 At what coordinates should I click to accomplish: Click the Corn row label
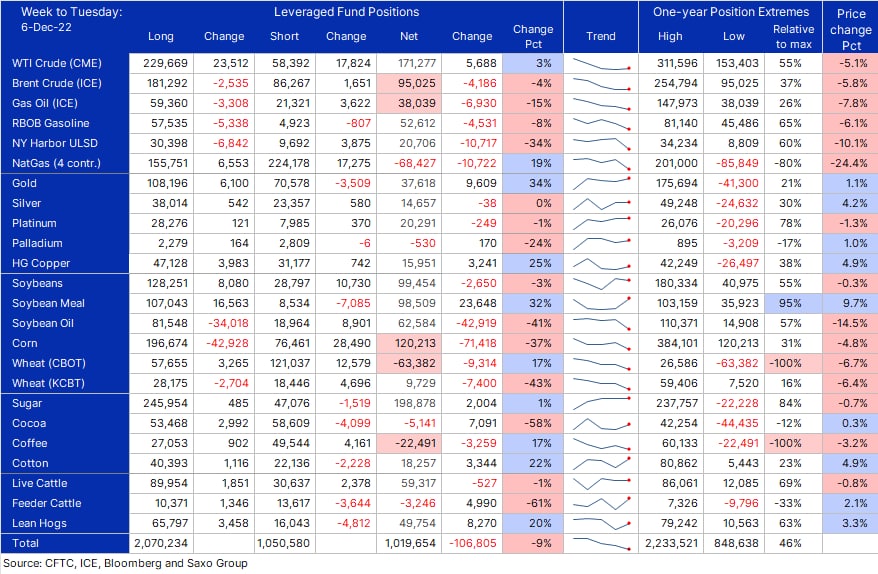(x=25, y=343)
